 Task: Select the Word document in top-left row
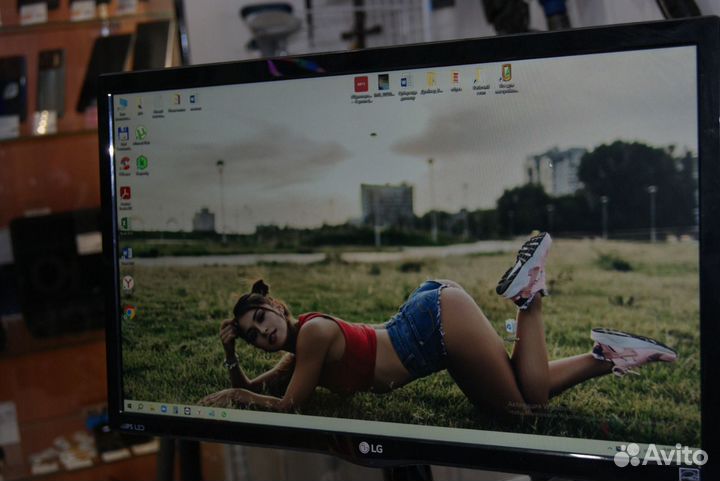click(x=193, y=99)
